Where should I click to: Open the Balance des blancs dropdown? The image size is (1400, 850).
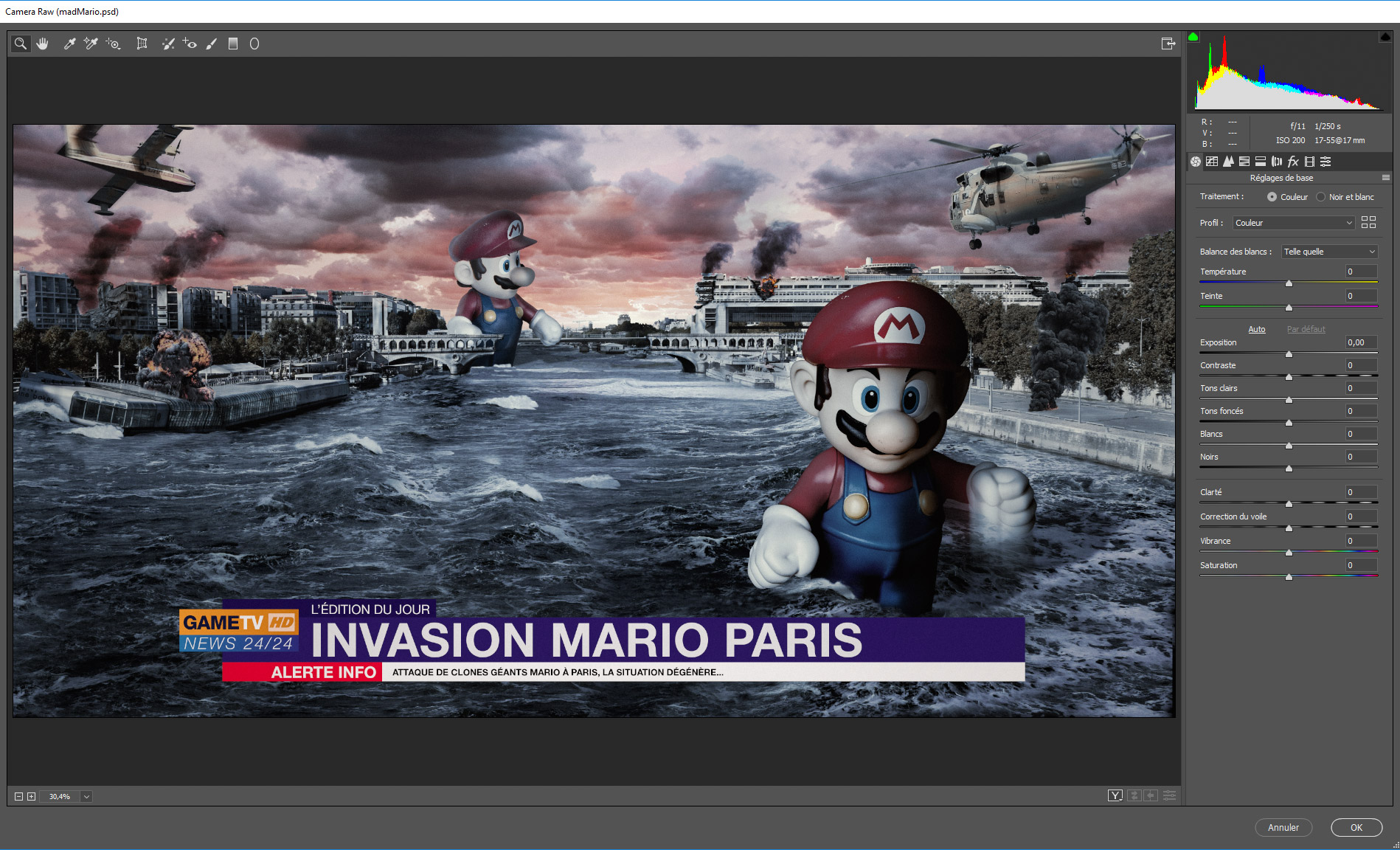(1329, 252)
